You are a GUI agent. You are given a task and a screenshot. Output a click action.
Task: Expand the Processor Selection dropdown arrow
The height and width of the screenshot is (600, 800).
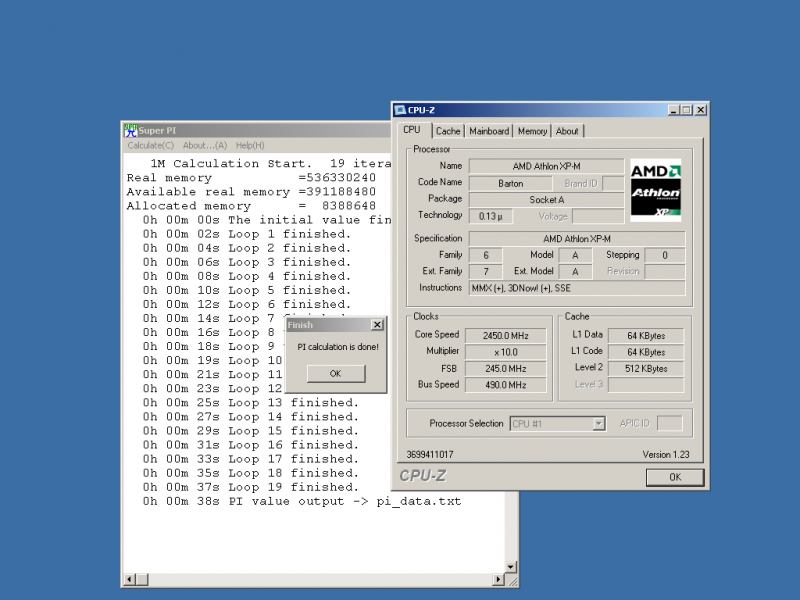(x=599, y=423)
